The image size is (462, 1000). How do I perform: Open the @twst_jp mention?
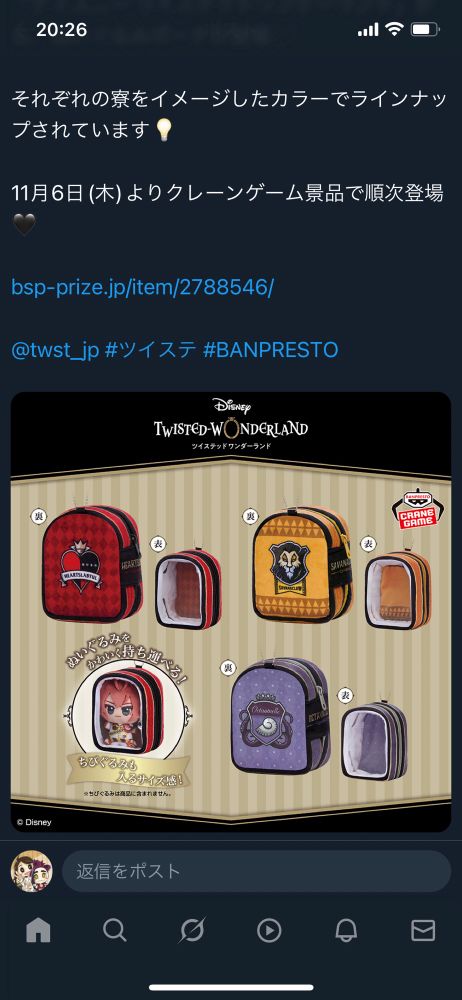coord(55,350)
